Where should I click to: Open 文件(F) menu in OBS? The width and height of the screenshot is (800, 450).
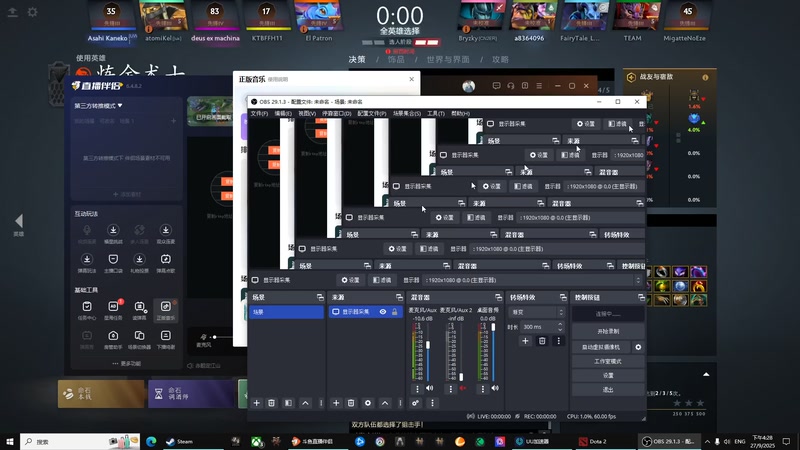259,113
